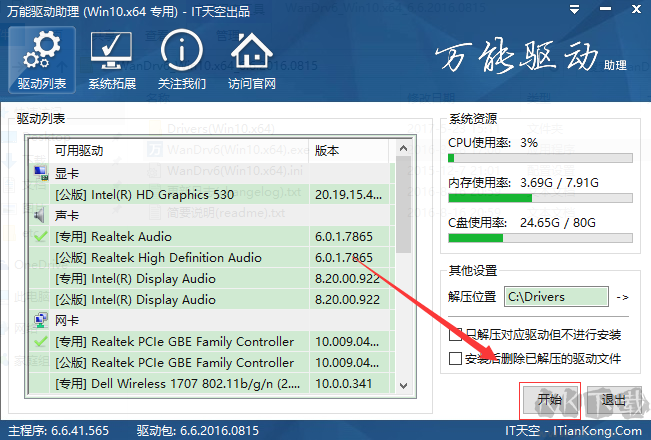Select Dell Wireless 1707 802.11b/g/n row
651x440 pixels.
point(210,383)
